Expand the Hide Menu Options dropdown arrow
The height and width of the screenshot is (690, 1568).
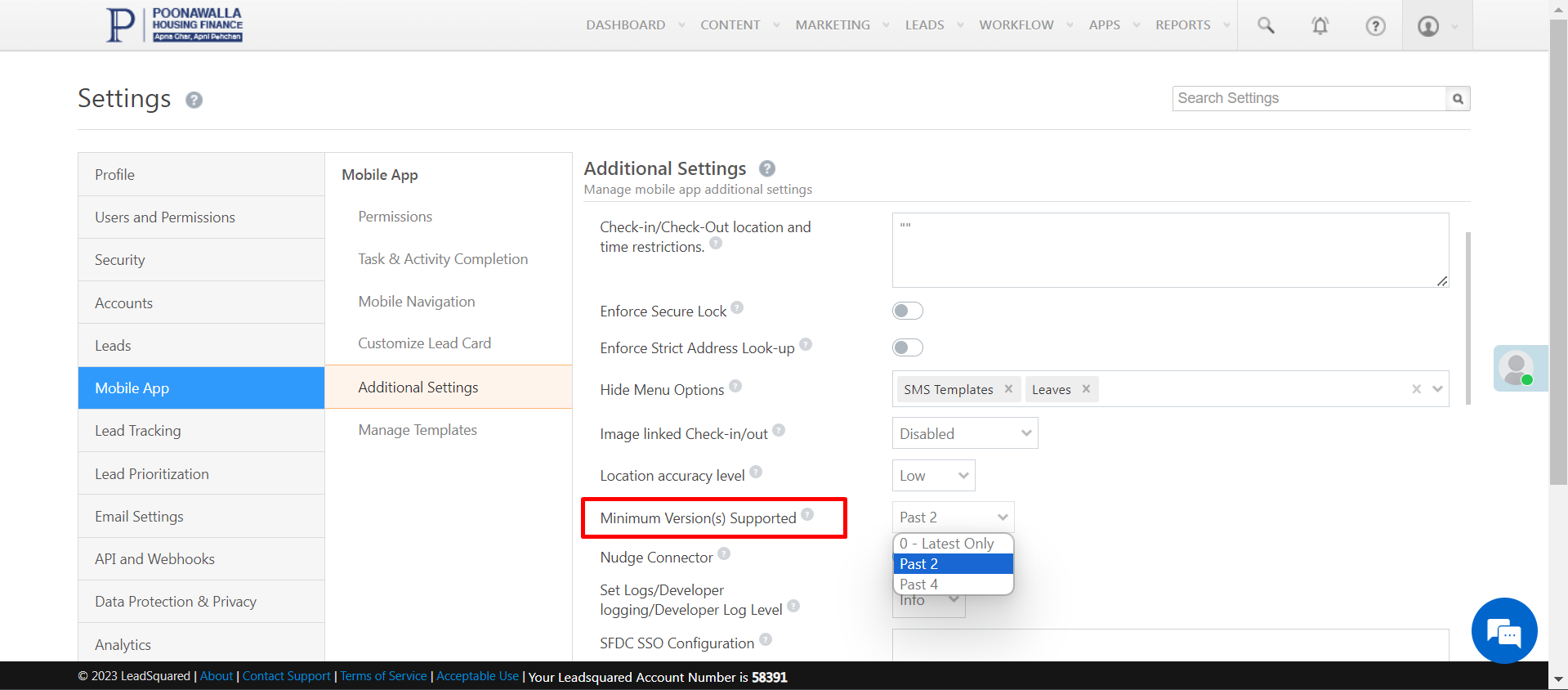(1437, 389)
